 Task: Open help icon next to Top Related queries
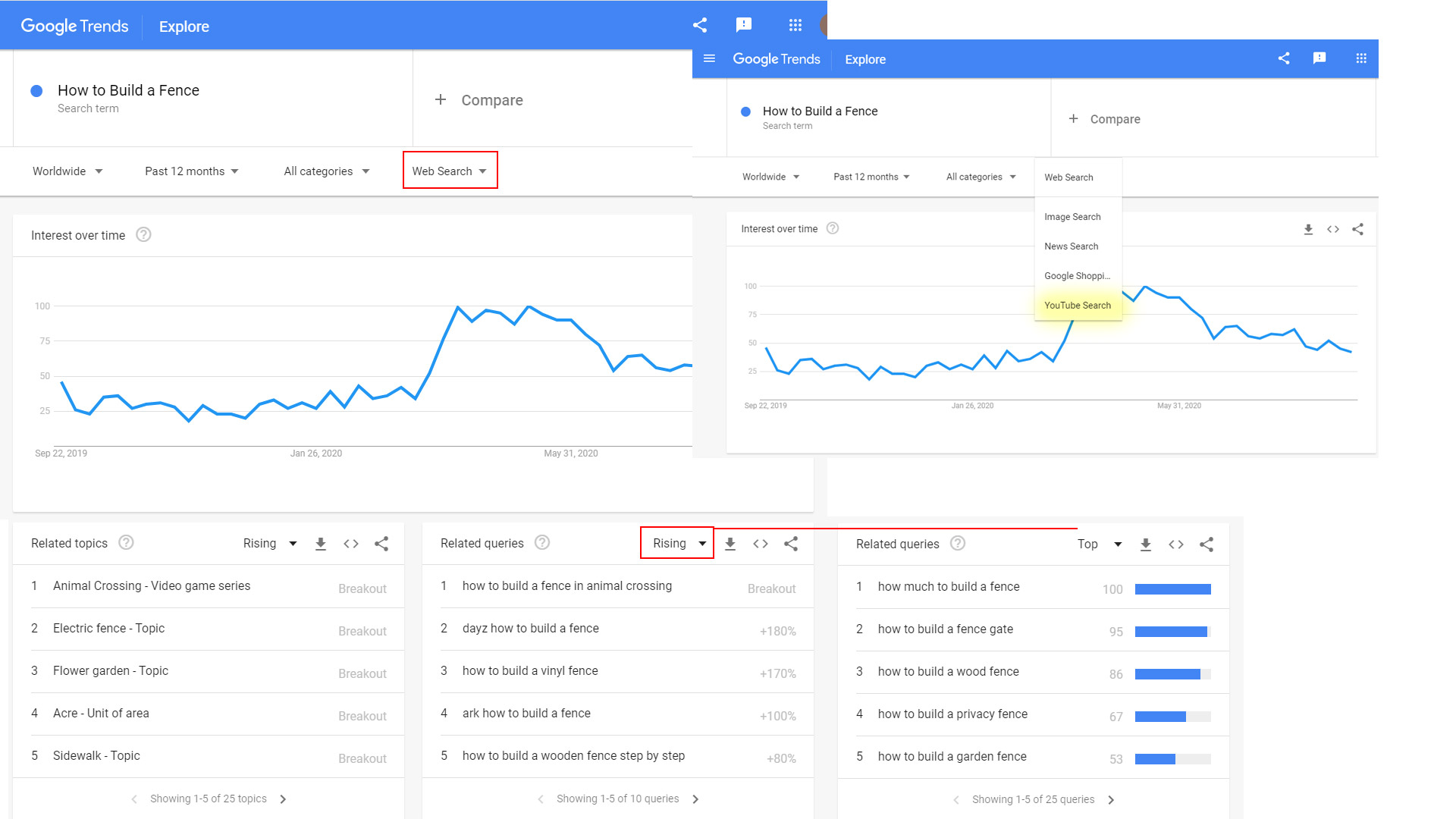tap(958, 543)
